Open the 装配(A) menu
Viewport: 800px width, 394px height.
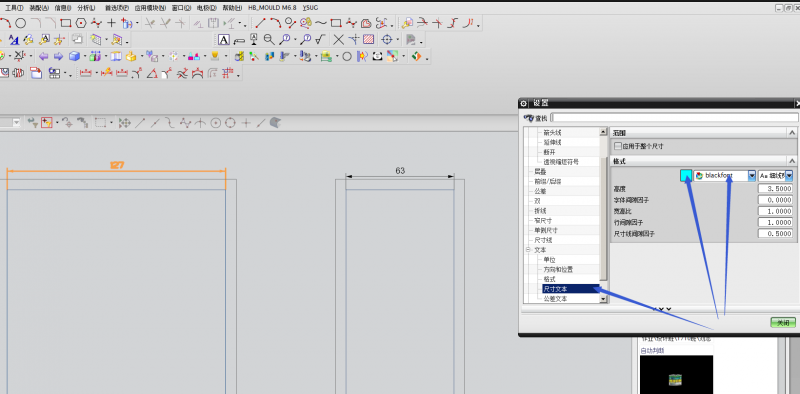(x=39, y=8)
